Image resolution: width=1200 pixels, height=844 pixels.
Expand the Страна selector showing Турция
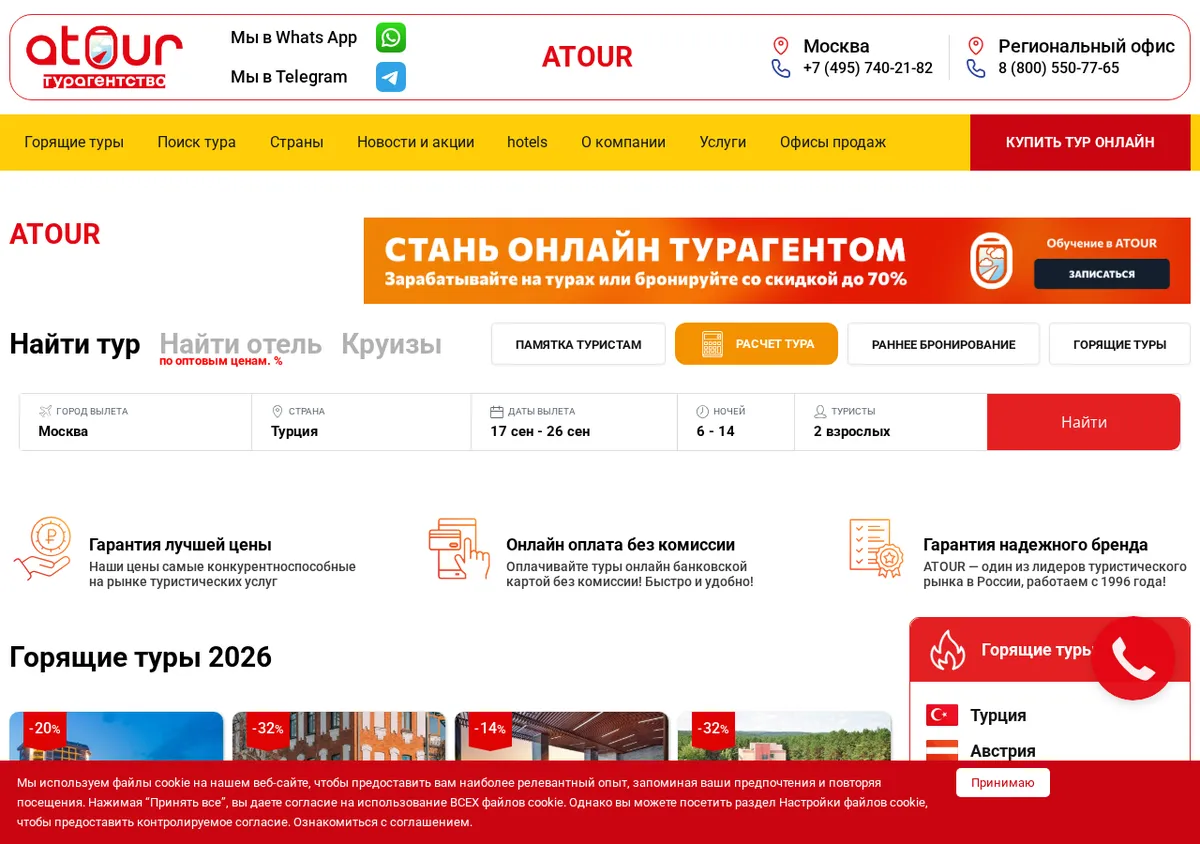[x=361, y=422]
